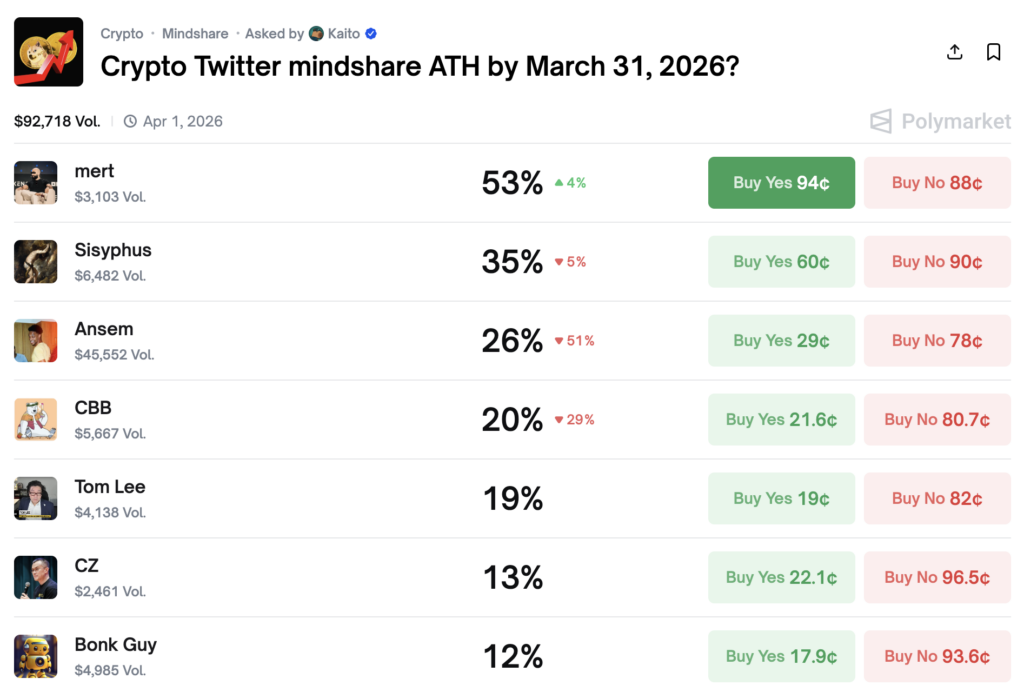Open the Mindshare category link
The height and width of the screenshot is (692, 1024).
click(x=195, y=34)
